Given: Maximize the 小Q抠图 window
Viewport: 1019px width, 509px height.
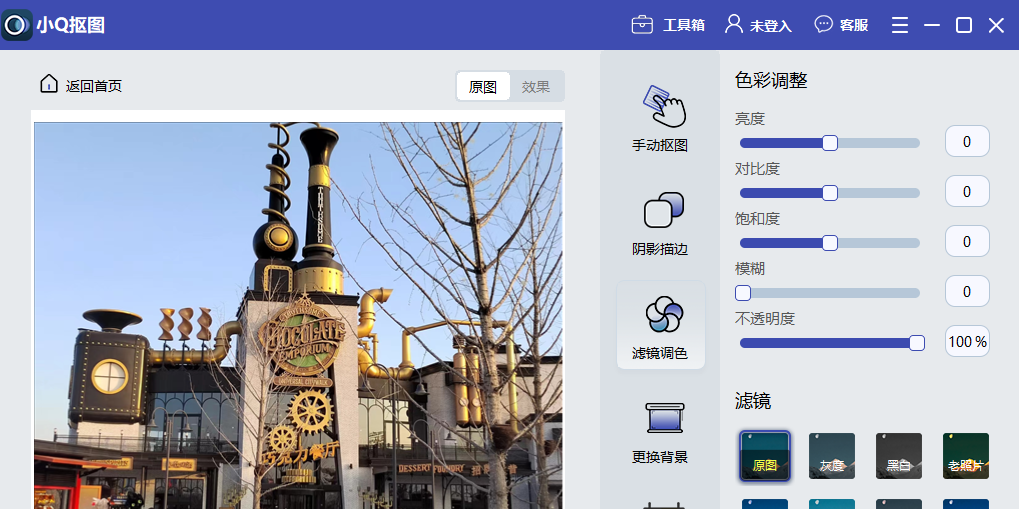Looking at the screenshot, I should tap(964, 25).
